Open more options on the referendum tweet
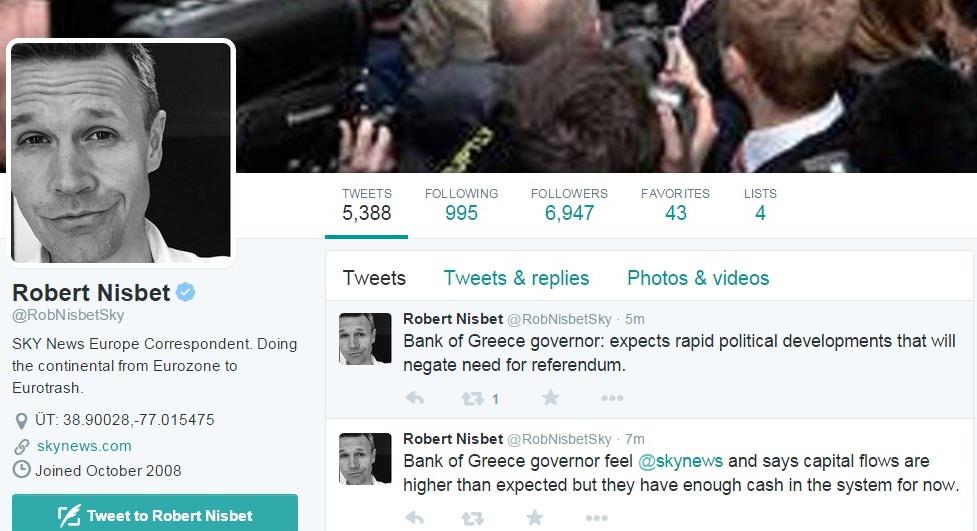The image size is (977, 531). [x=612, y=398]
